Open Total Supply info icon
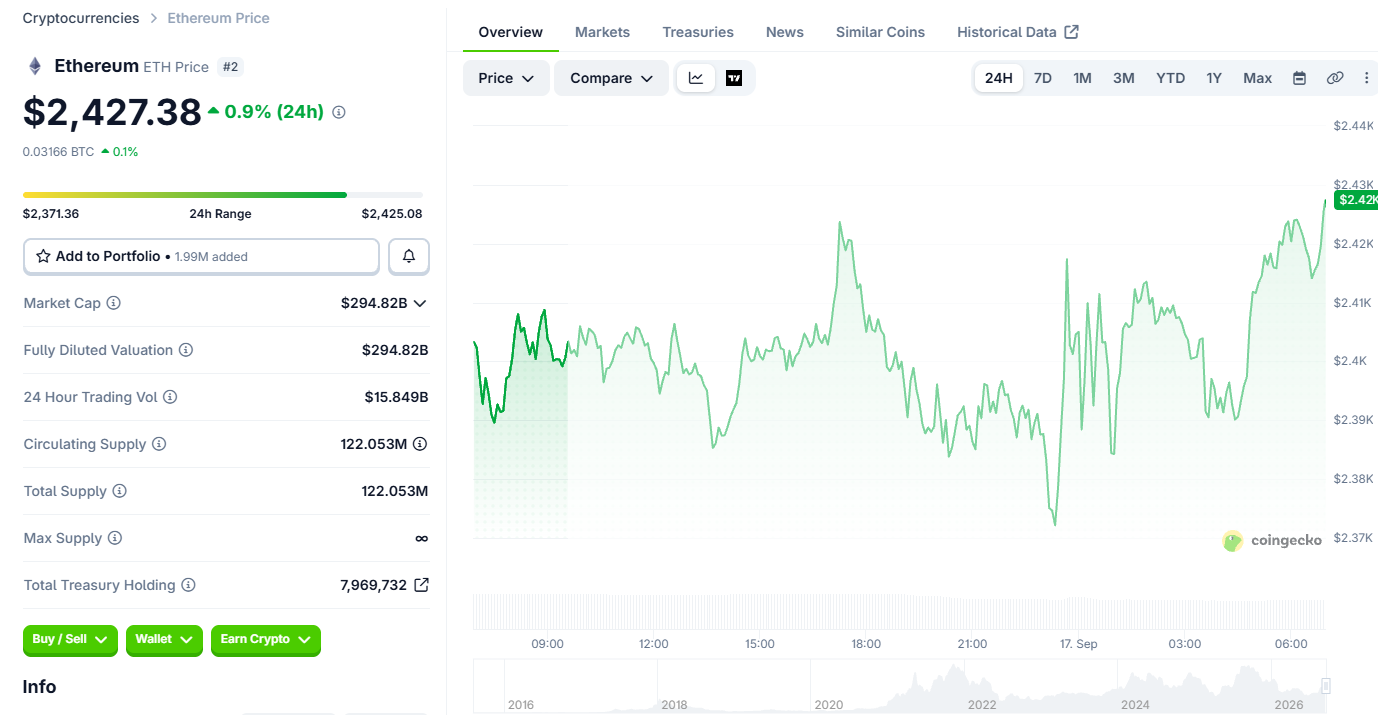 pos(120,491)
